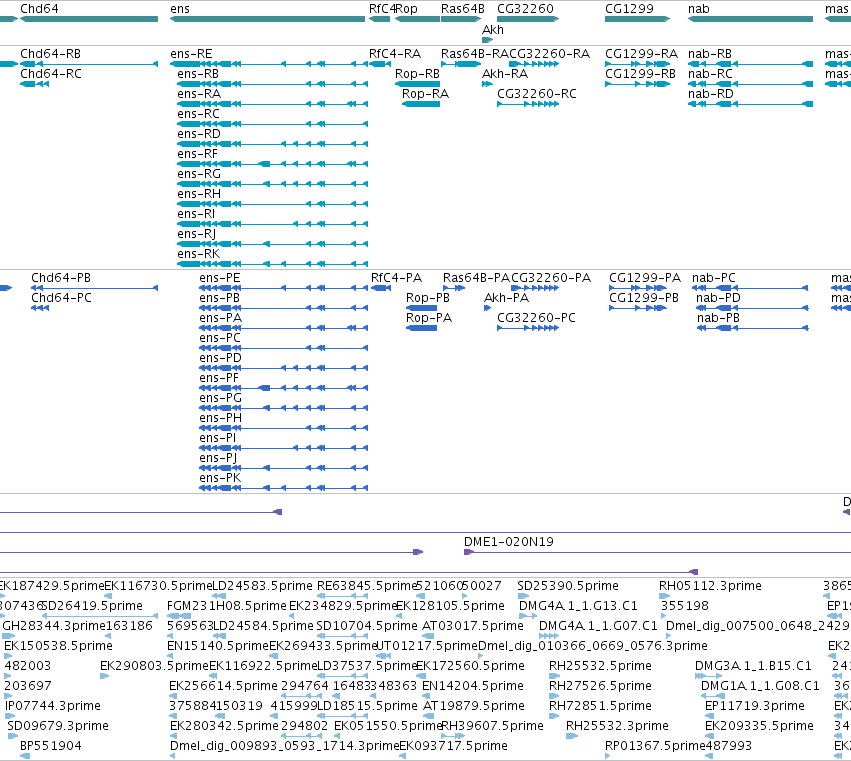Click the nab gene label

point(698,9)
